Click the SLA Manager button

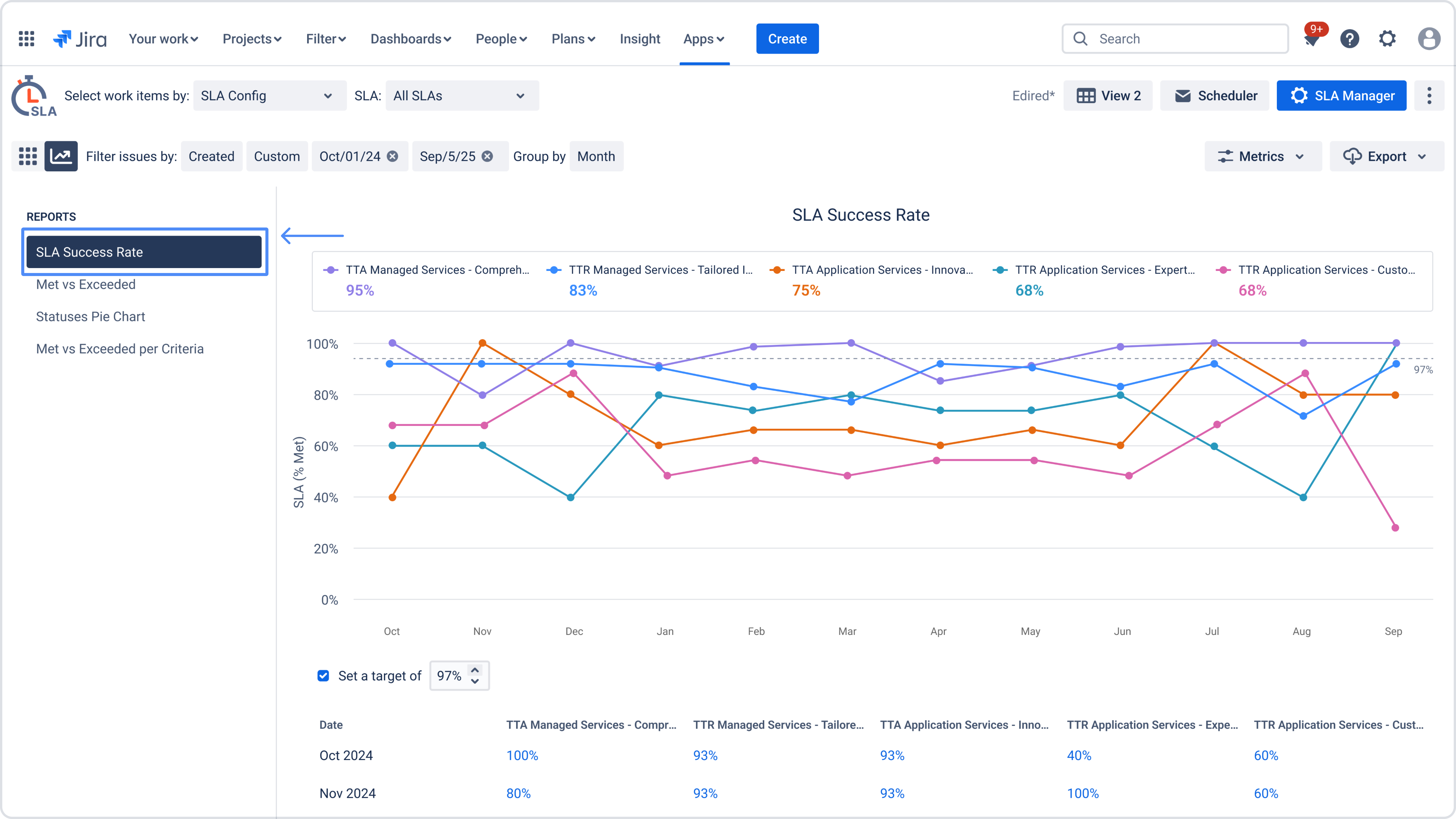(x=1341, y=96)
